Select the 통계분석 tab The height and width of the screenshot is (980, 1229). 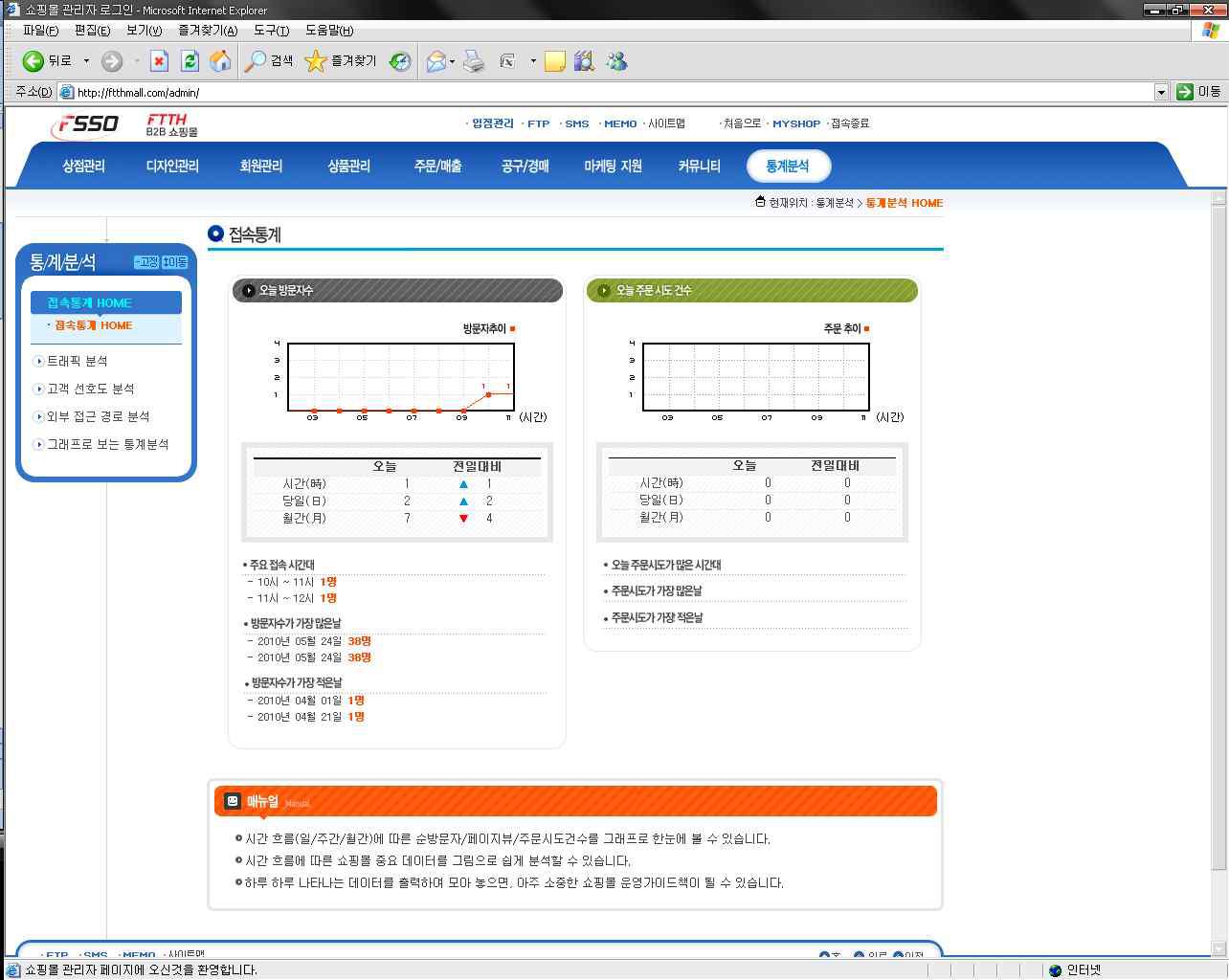click(788, 166)
